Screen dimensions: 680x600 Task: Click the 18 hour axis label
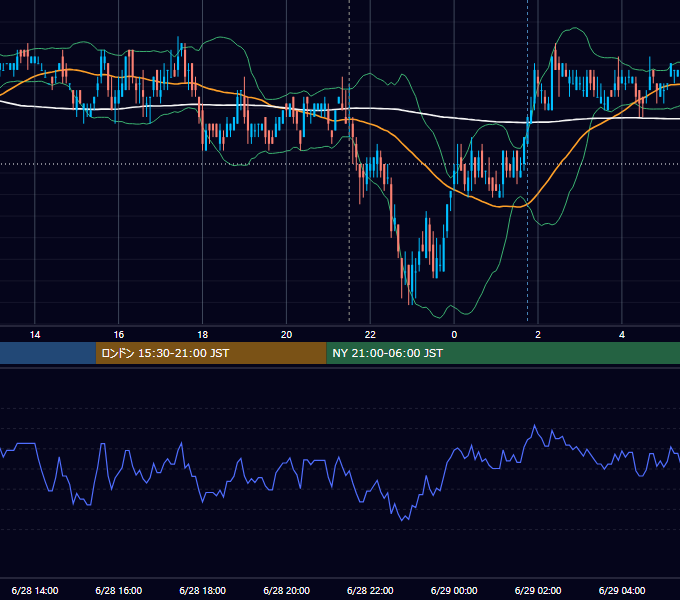point(203,334)
